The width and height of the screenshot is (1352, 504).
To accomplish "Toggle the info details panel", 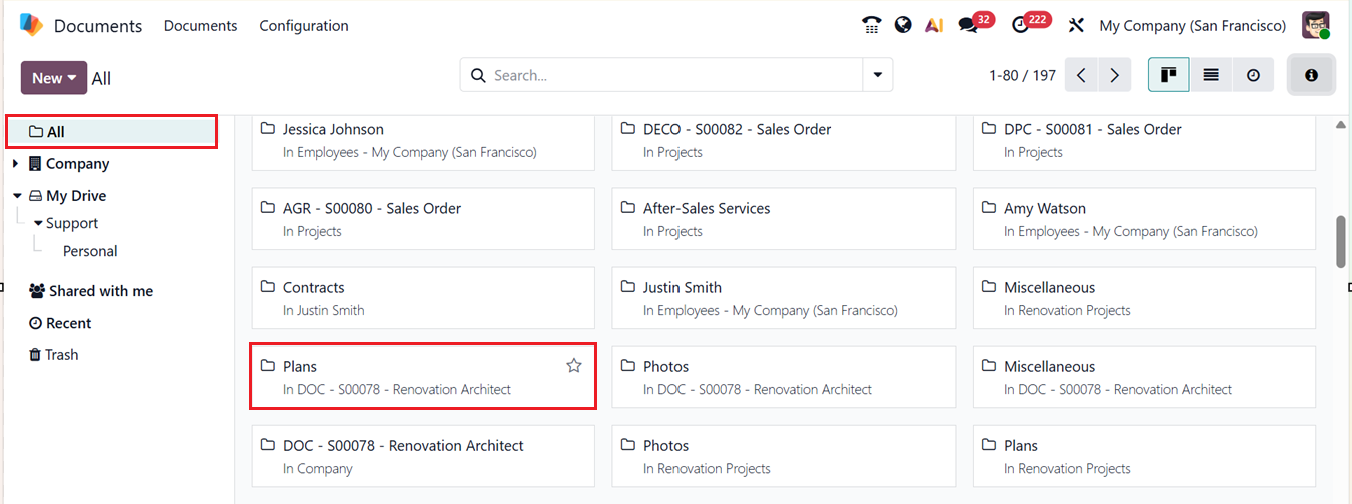I will (x=1311, y=75).
